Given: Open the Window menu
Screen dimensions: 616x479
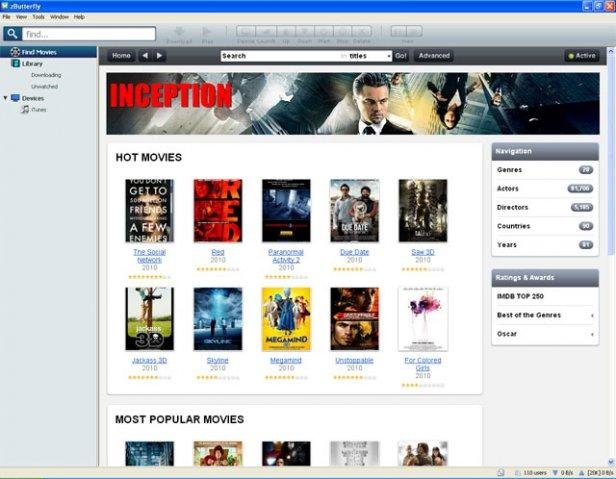Looking at the screenshot, I should [59, 17].
